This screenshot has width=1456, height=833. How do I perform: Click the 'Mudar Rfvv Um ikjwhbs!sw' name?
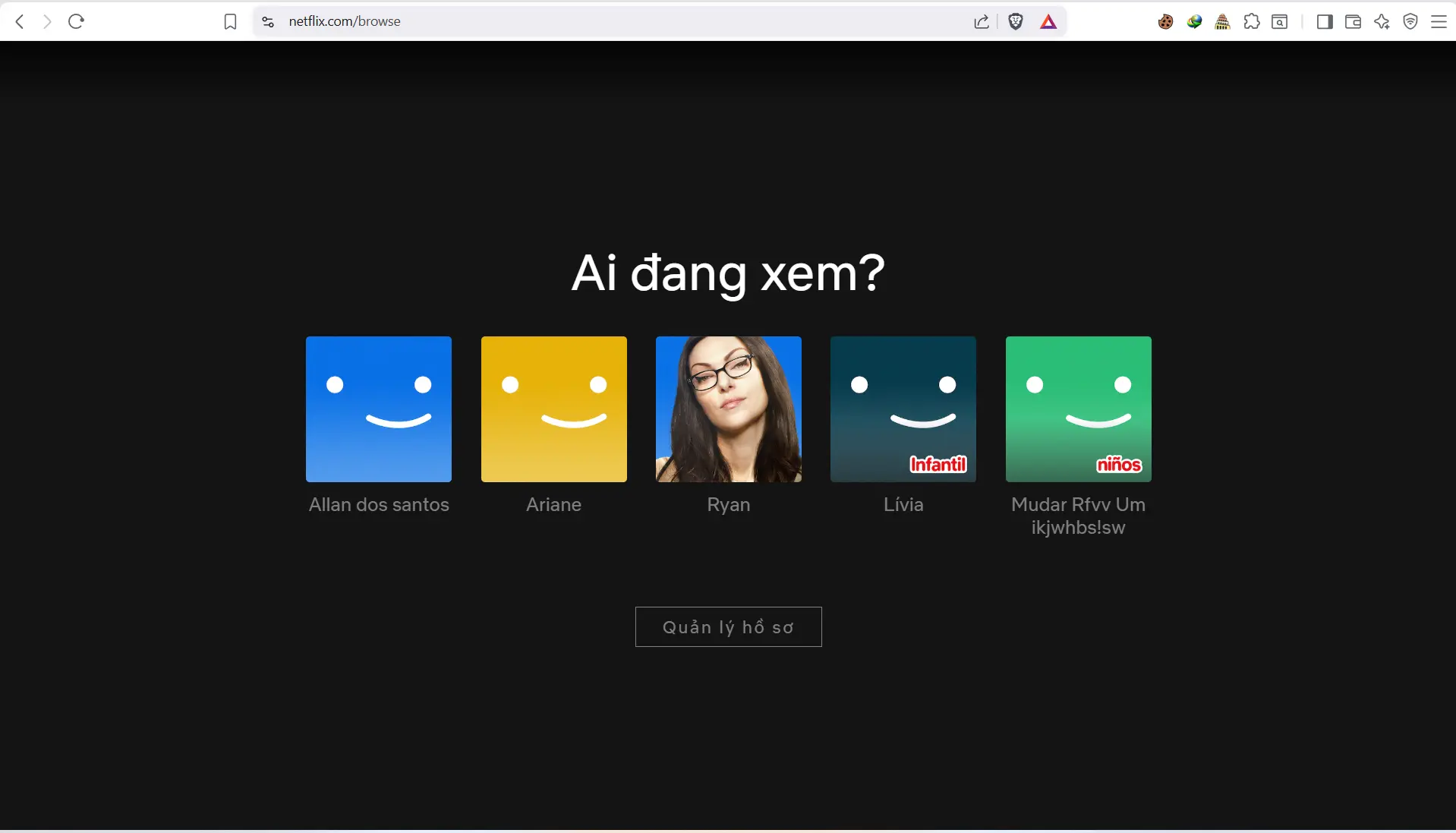[1079, 516]
